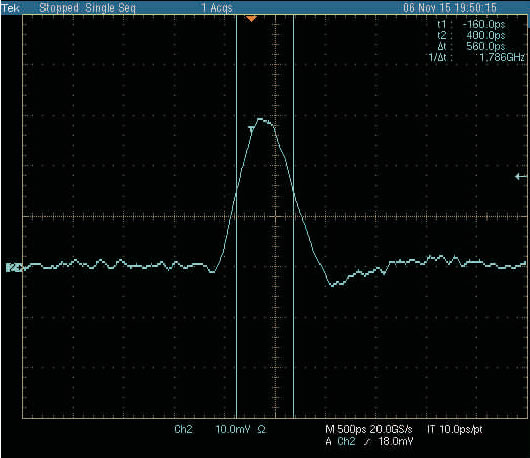
Task: Select the 18.0mV trigger level readout
Action: point(396,441)
